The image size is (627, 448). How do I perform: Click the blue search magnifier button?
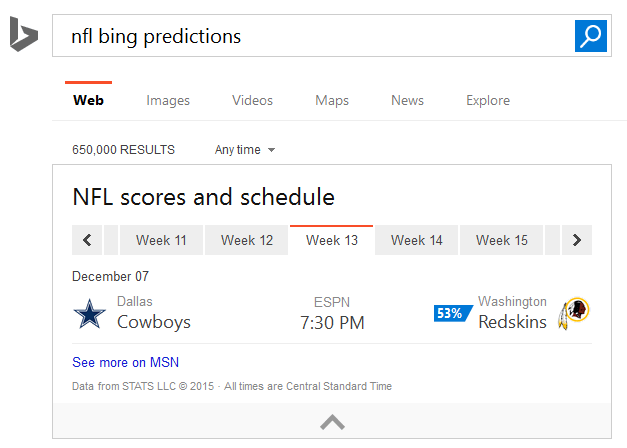pos(591,36)
